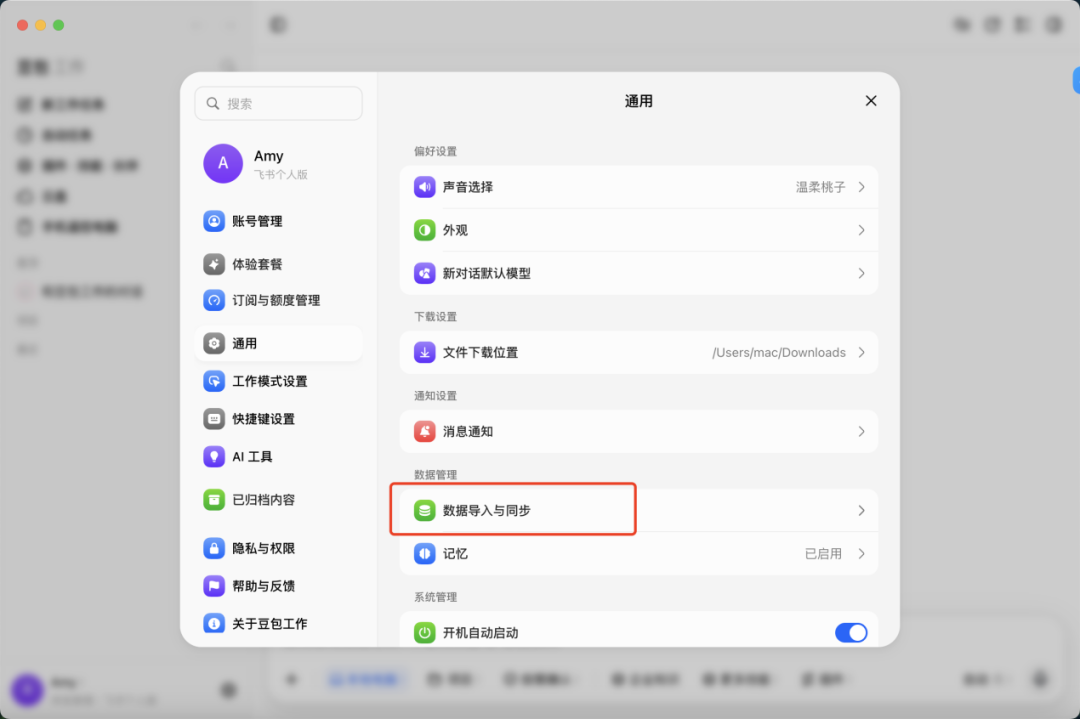Click the 帮助与反馈 flag icon

click(x=214, y=586)
